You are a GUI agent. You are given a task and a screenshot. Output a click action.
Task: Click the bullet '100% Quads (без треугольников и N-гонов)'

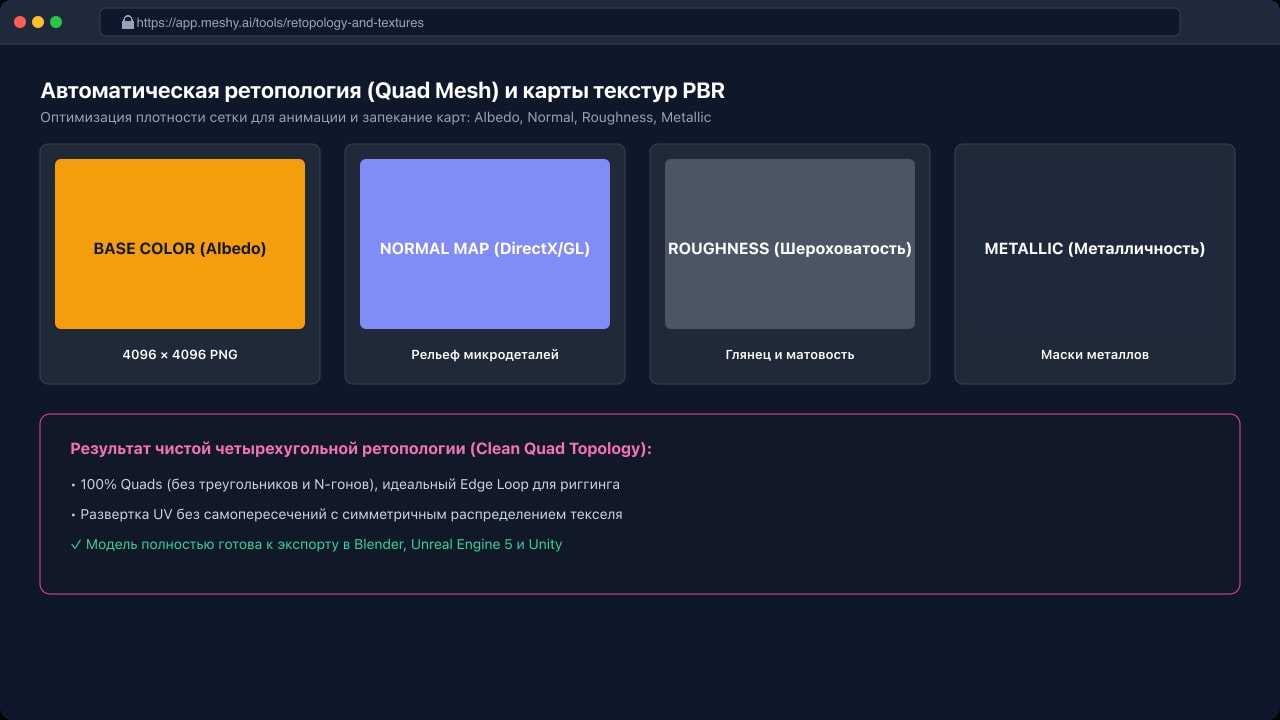pos(226,485)
